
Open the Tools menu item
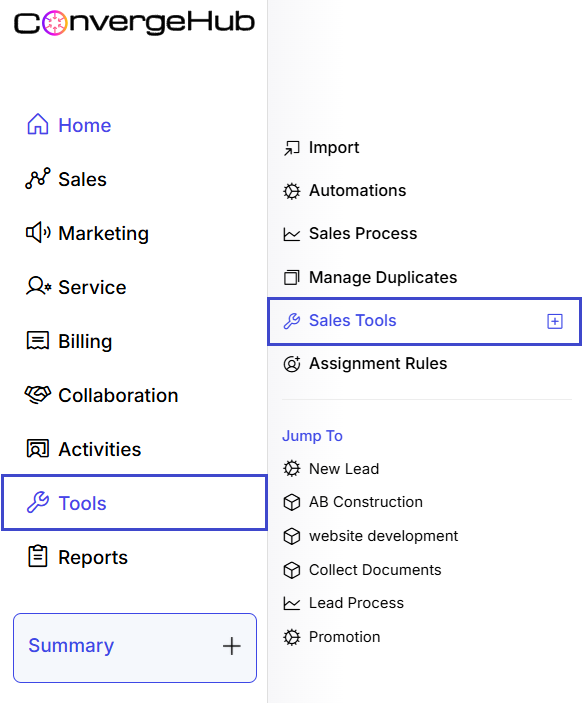[x=134, y=503]
